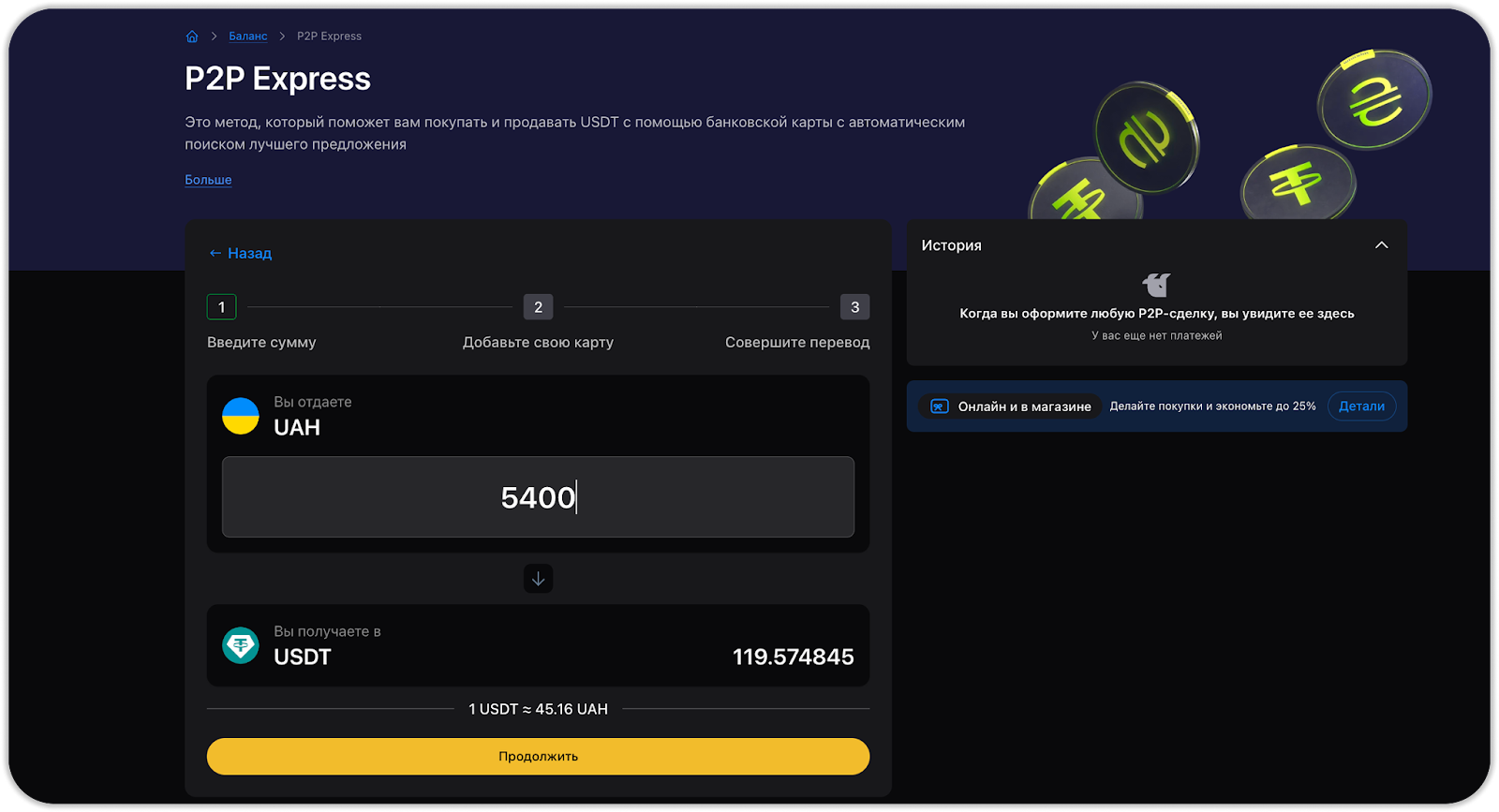Click the home icon in breadcrumb
The width and height of the screenshot is (1499, 812).
click(192, 37)
